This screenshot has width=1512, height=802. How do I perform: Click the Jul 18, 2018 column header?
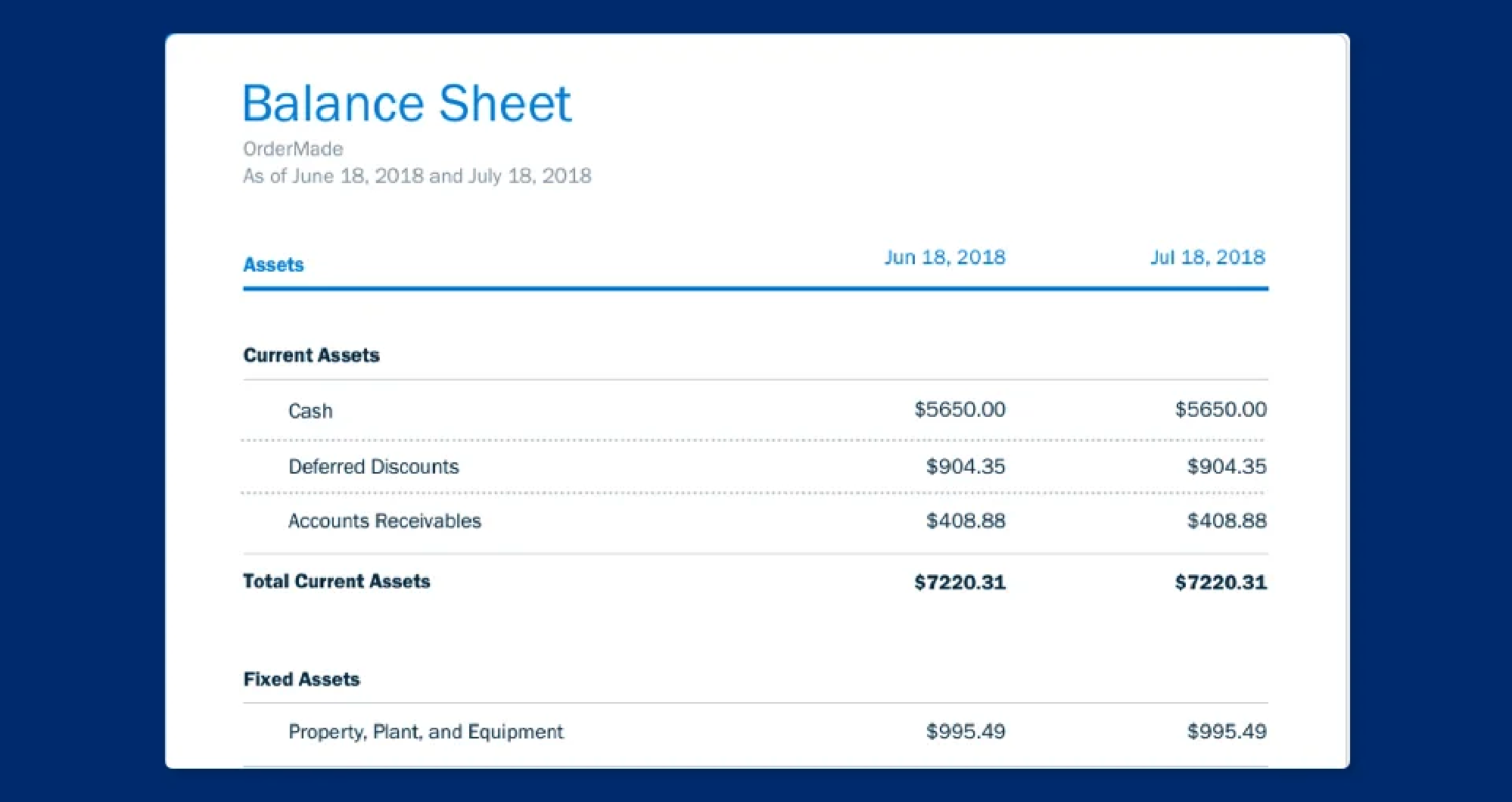click(x=1207, y=257)
